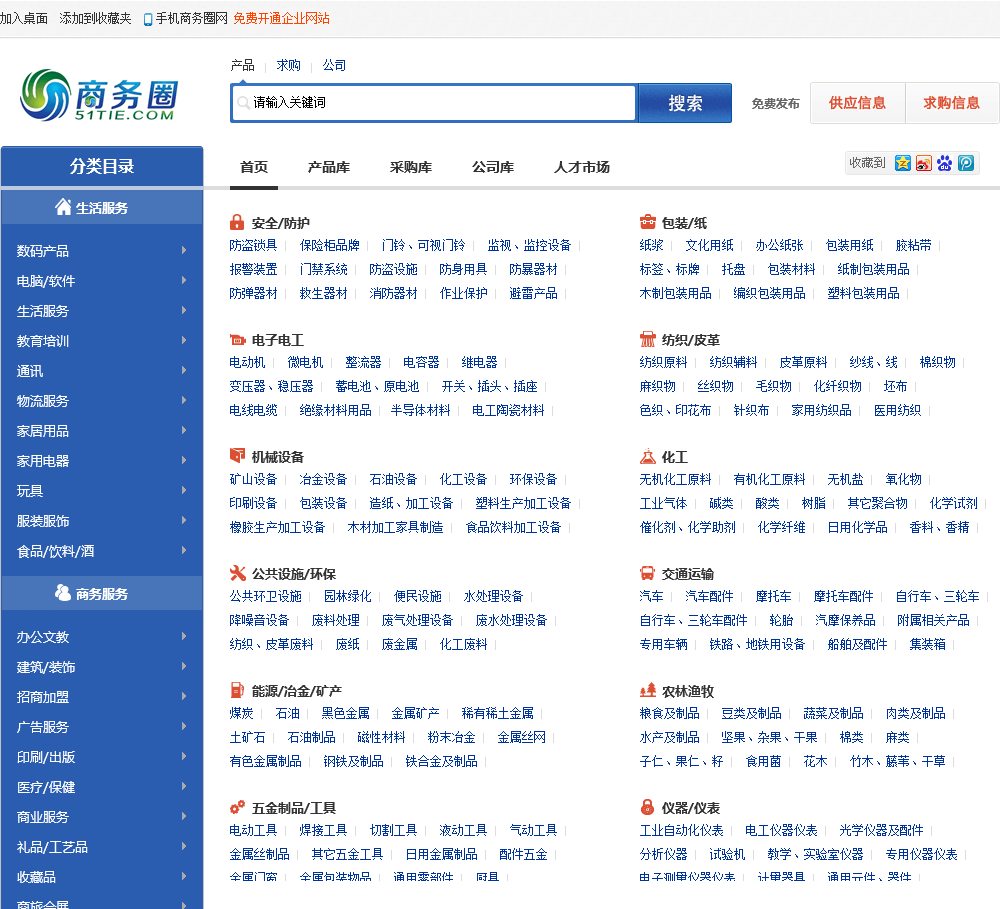
Task: Click the gears icon next to 五金制品/工具
Action: tap(237, 808)
